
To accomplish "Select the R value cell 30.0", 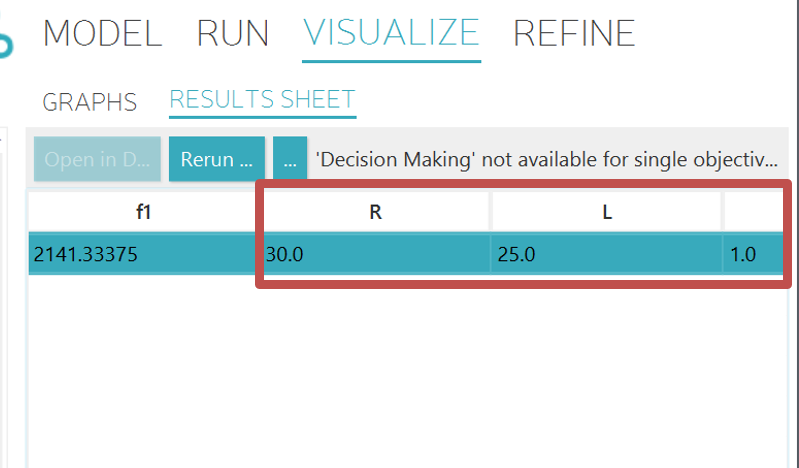I will pyautogui.click(x=375, y=254).
